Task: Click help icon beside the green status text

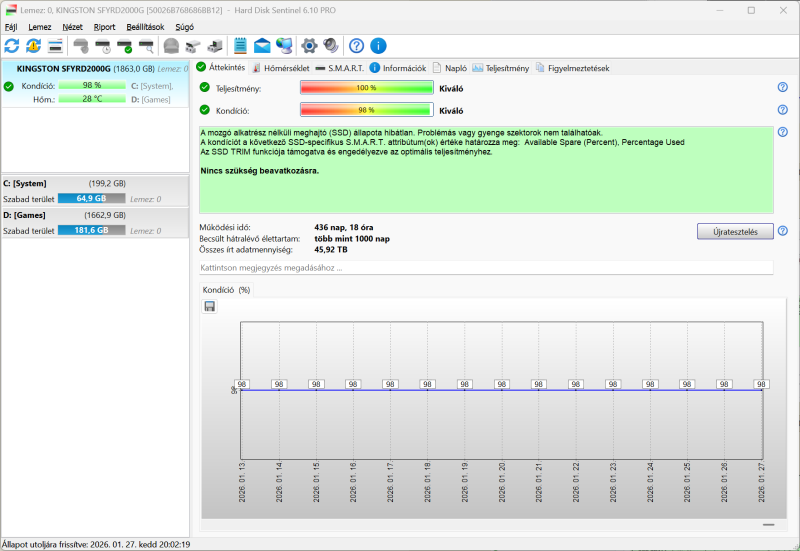Action: pyautogui.click(x=783, y=132)
